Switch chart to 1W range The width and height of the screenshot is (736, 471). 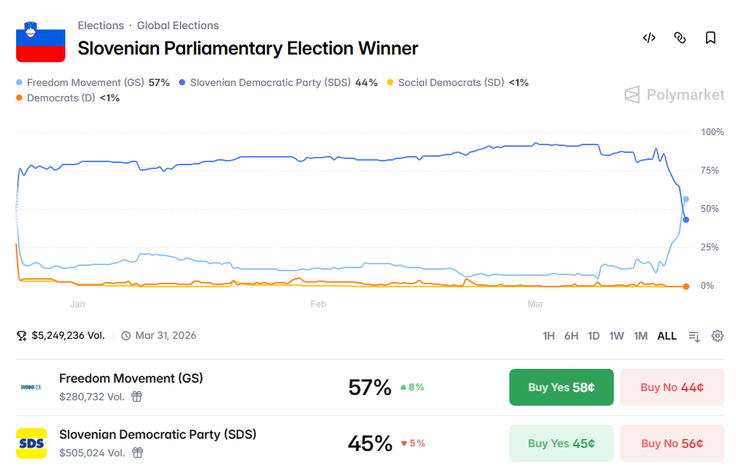click(x=617, y=336)
